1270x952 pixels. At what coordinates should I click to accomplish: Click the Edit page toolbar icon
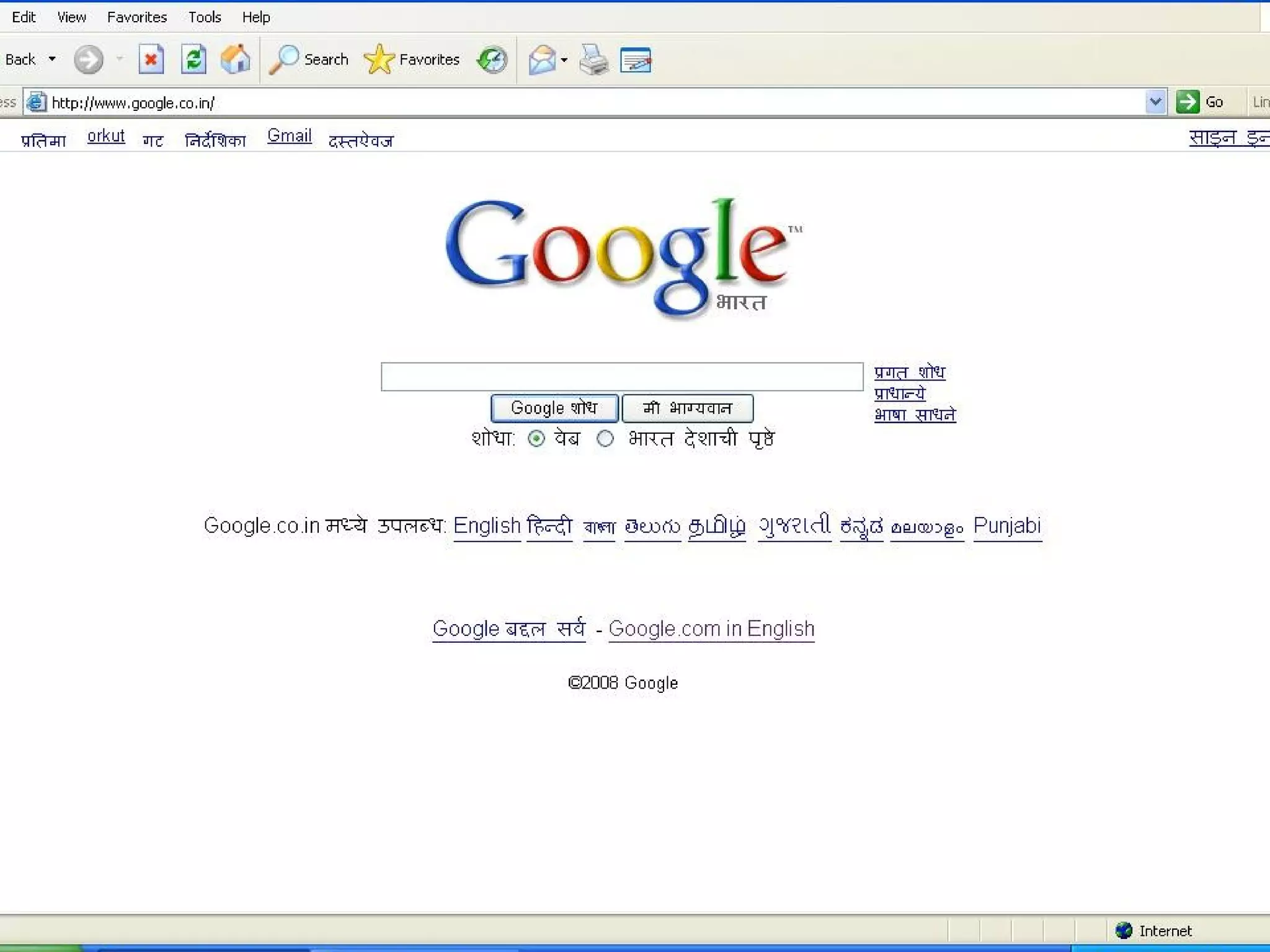pos(636,60)
